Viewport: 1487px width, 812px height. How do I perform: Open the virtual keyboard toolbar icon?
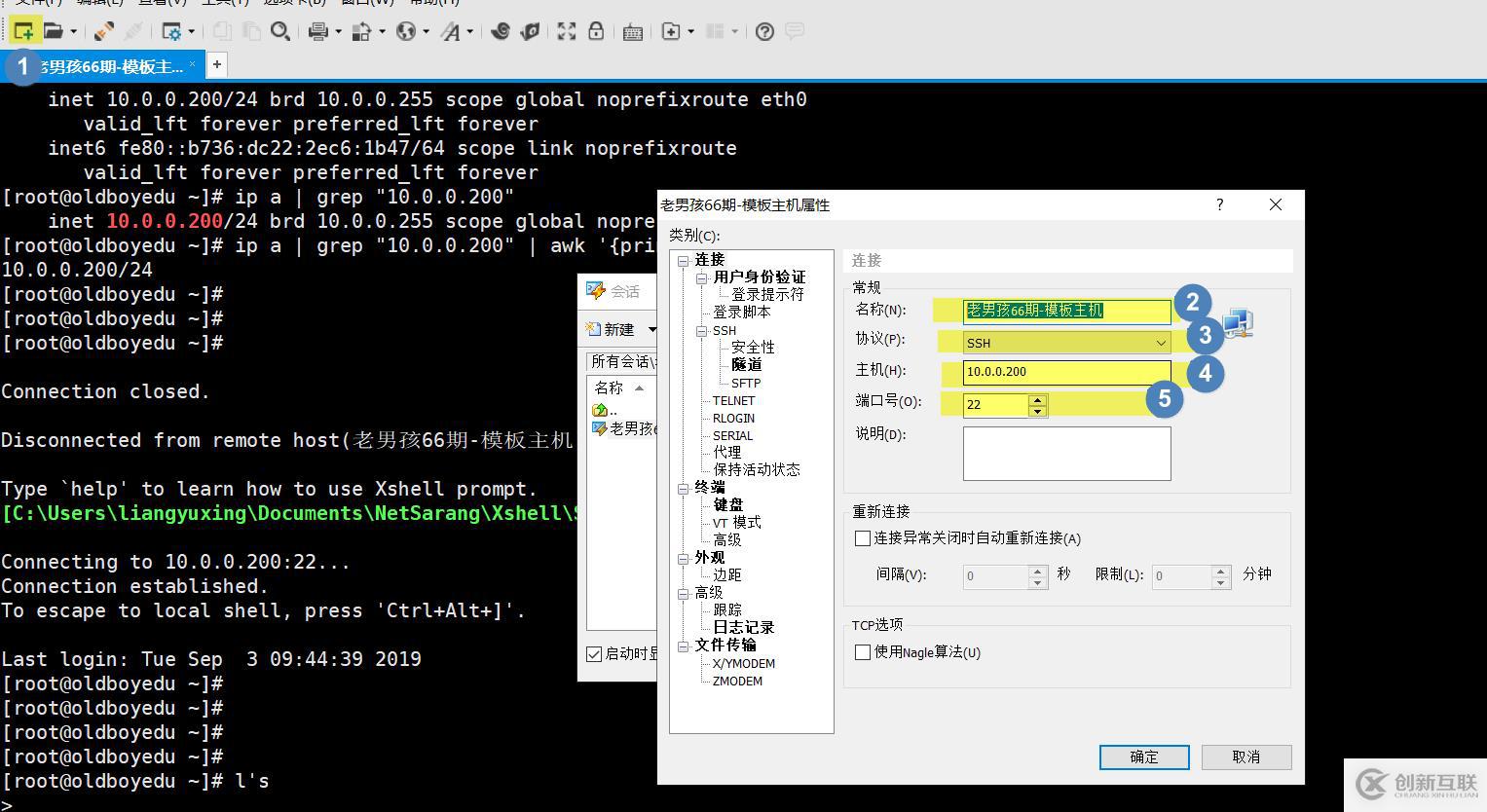[x=632, y=31]
